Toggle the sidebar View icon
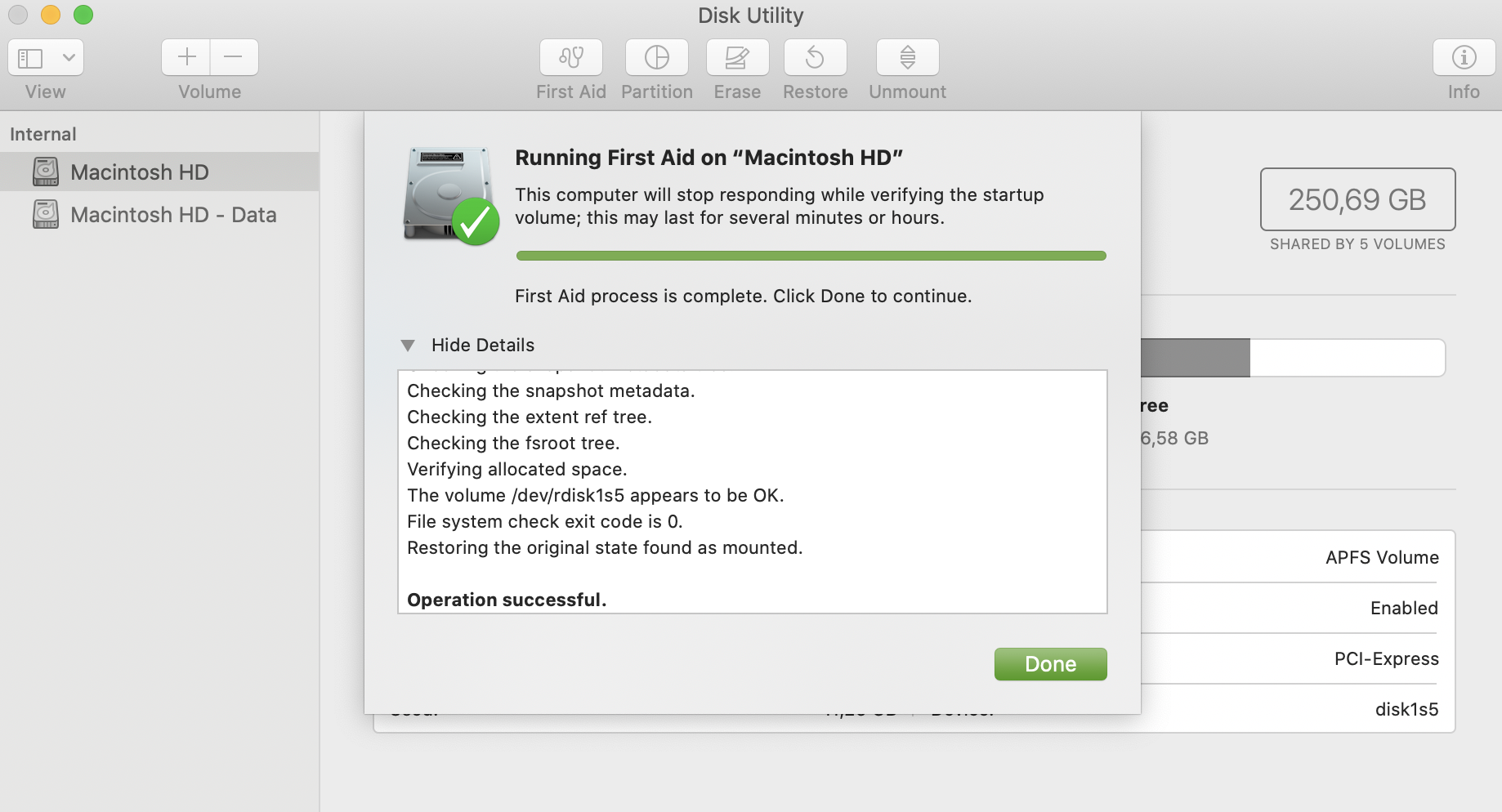Screen dimensions: 1502x812 (30, 58)
